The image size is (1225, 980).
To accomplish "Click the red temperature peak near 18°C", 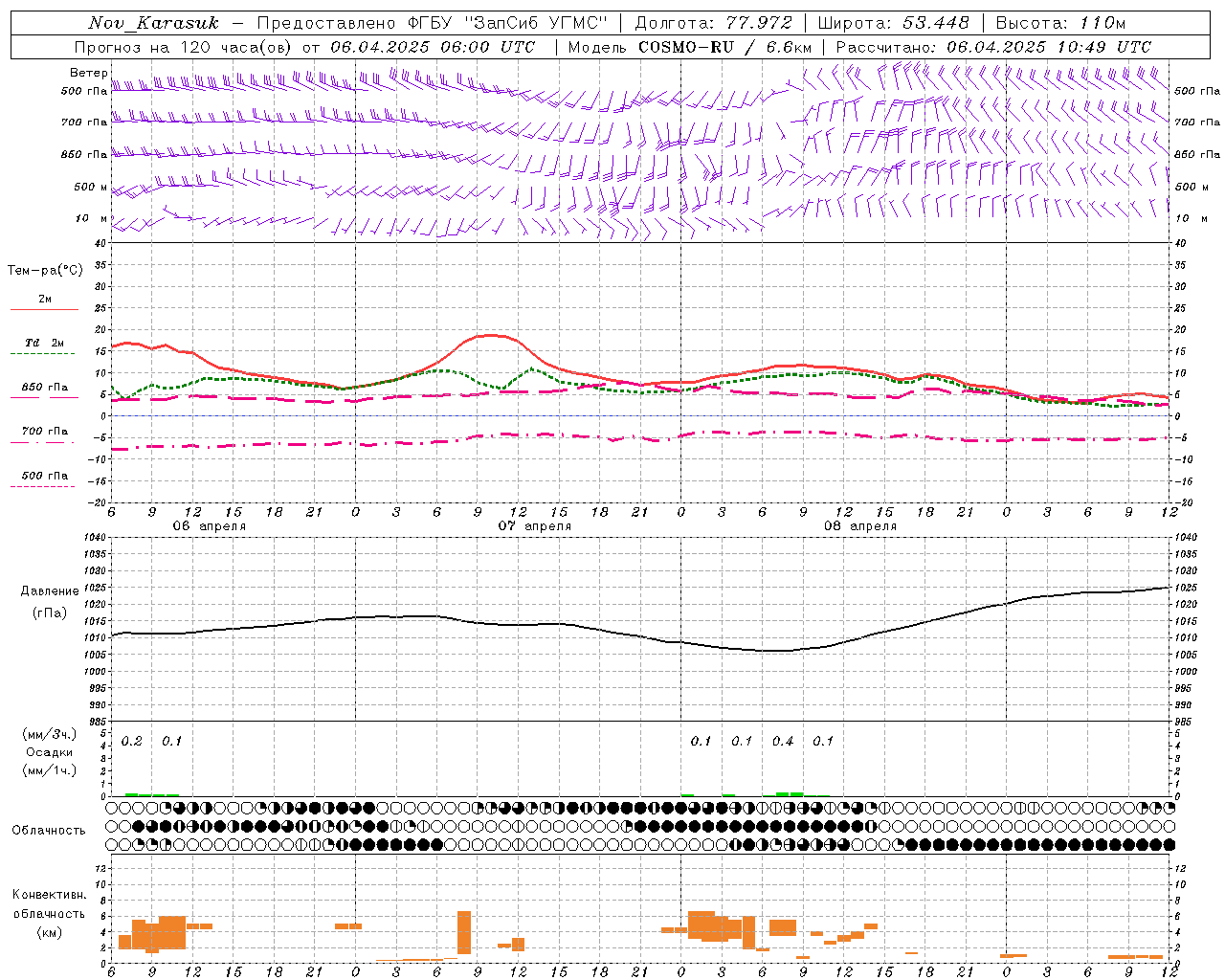I will click(490, 335).
